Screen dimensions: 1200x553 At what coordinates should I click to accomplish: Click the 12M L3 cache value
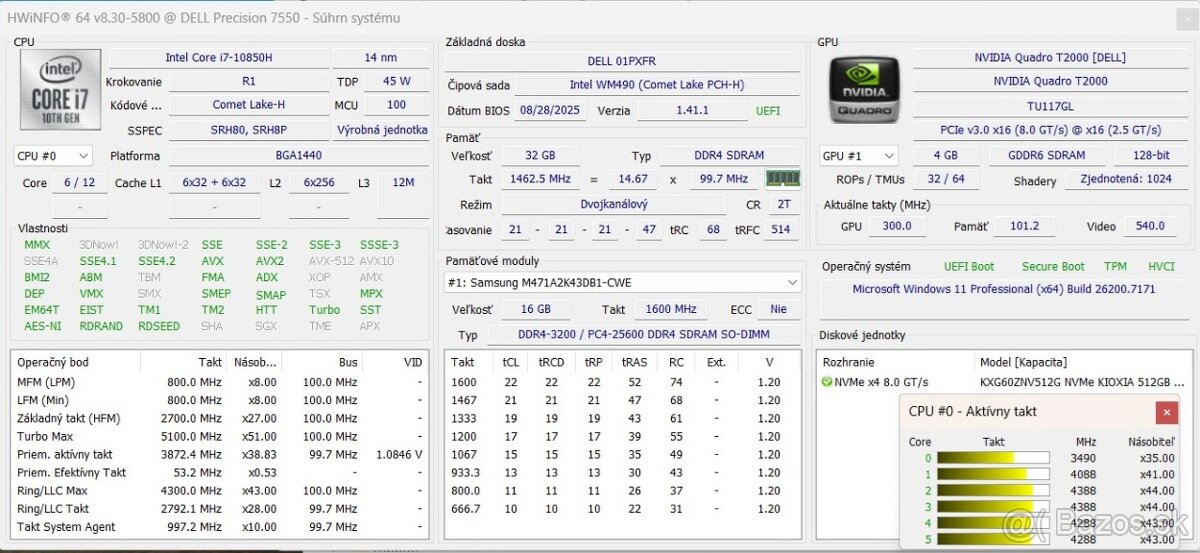(403, 183)
